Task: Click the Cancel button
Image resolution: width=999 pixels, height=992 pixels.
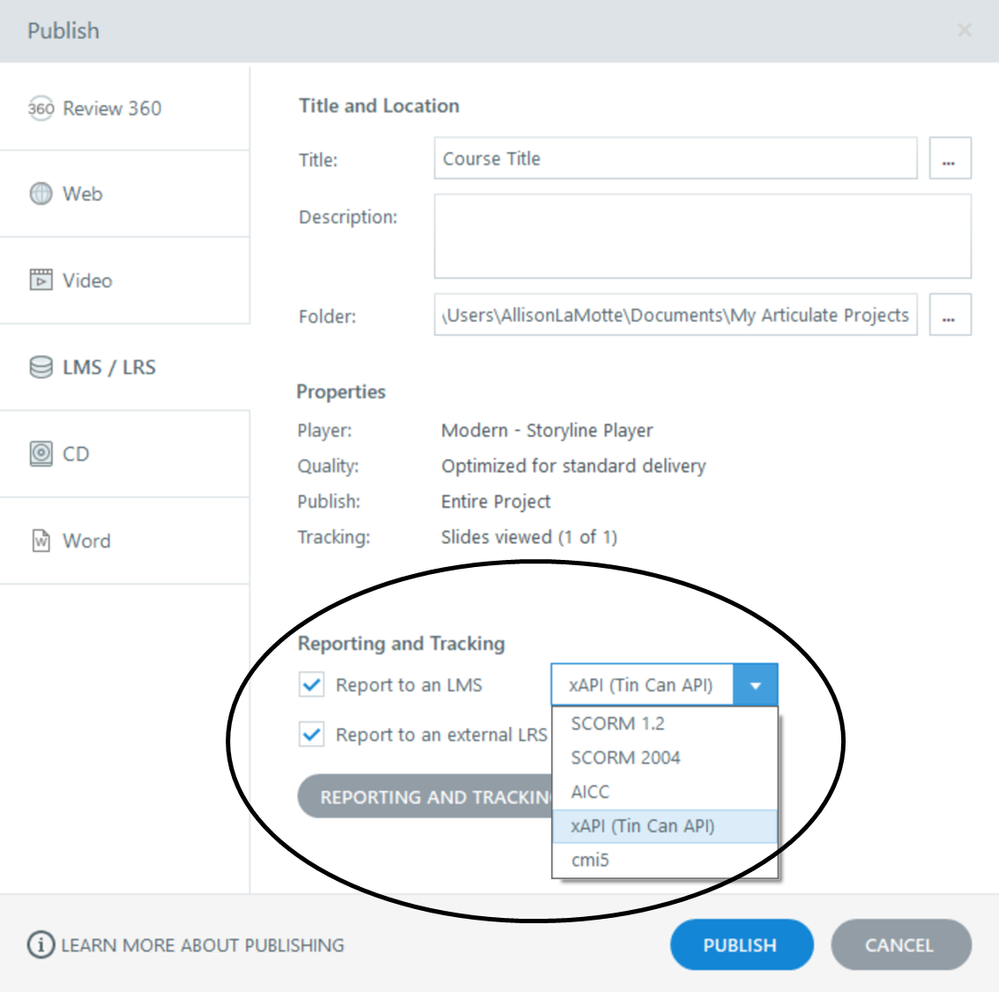Action: coord(900,945)
